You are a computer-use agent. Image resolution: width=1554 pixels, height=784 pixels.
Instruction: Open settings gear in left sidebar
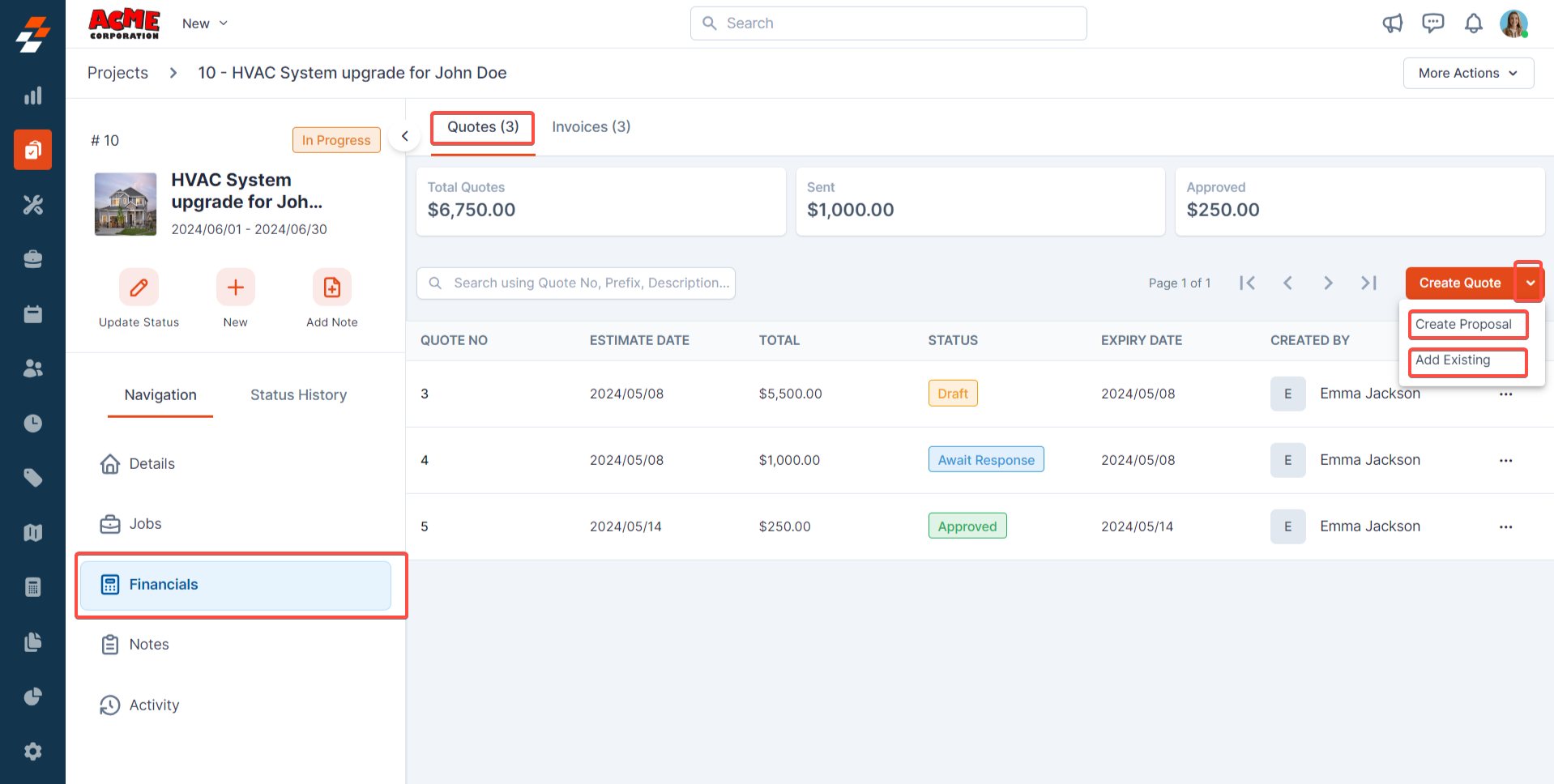(32, 752)
